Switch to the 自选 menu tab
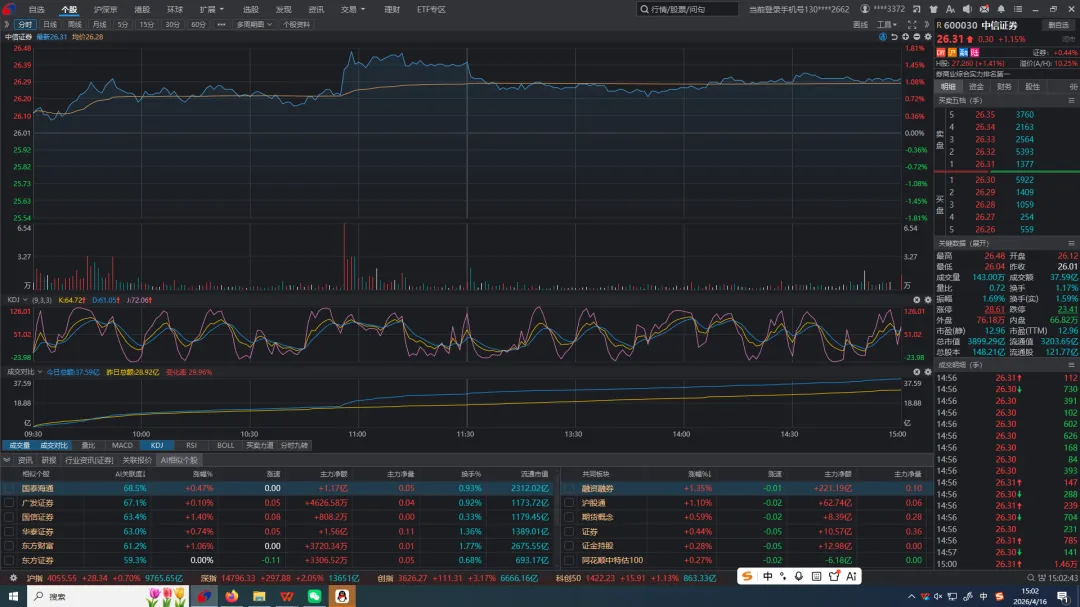Image resolution: width=1080 pixels, height=607 pixels. pos(37,9)
